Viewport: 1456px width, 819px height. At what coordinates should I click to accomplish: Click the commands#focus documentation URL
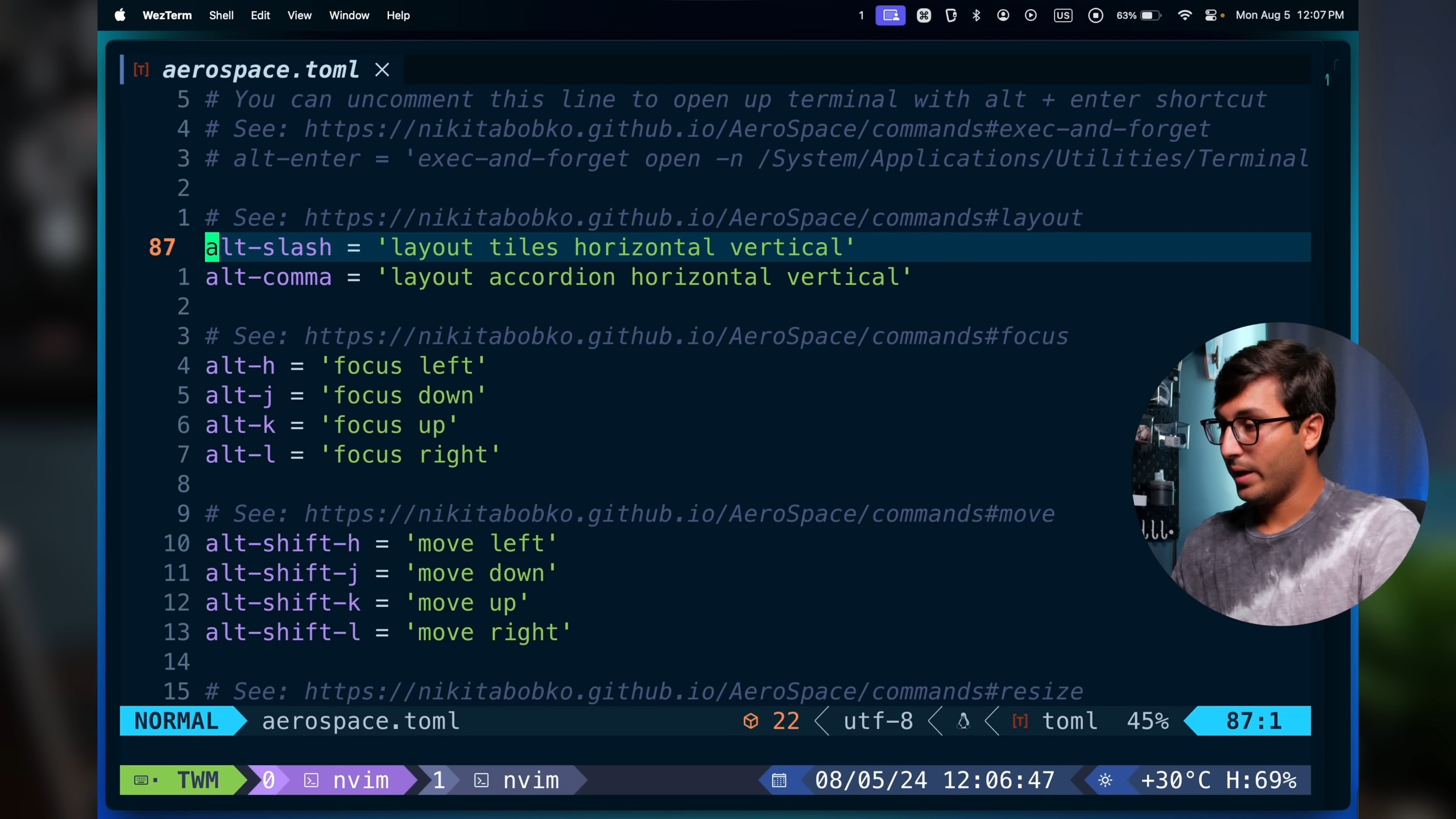685,336
